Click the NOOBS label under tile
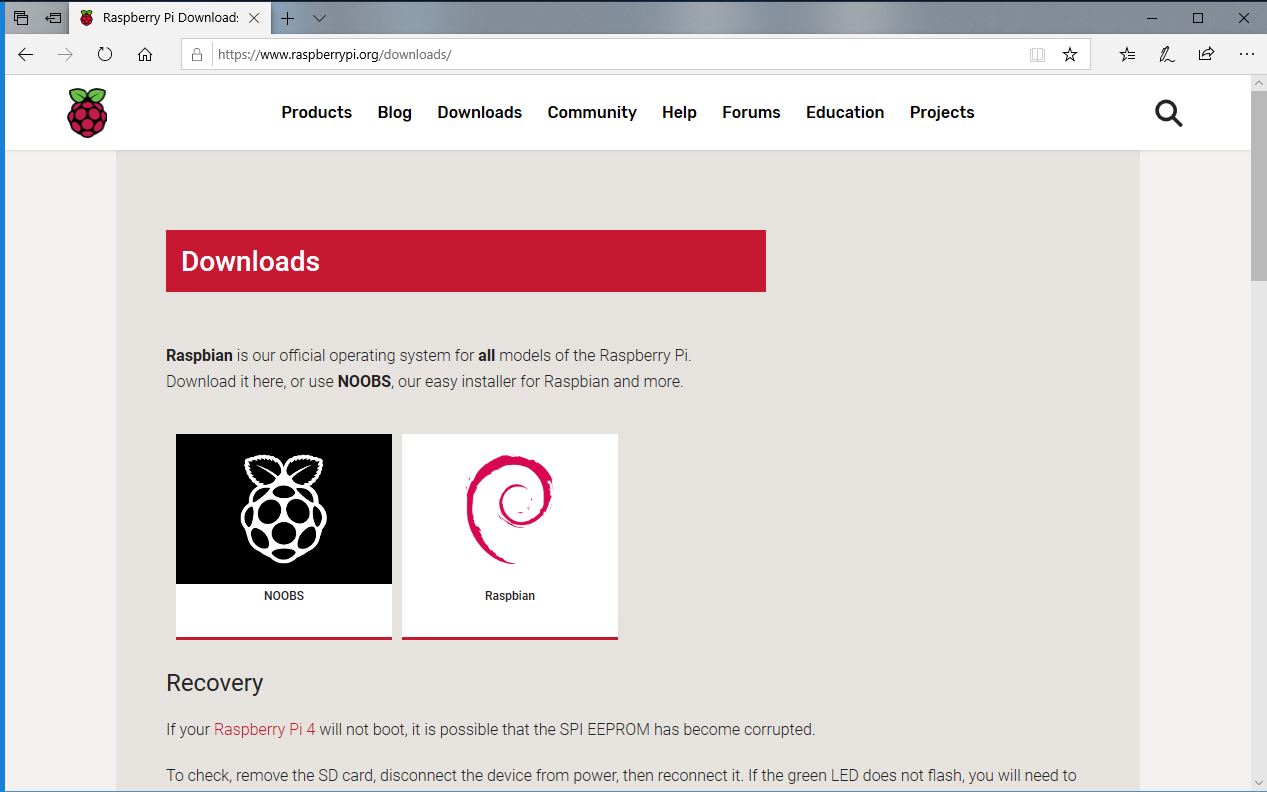1267x792 pixels. pyautogui.click(x=284, y=596)
